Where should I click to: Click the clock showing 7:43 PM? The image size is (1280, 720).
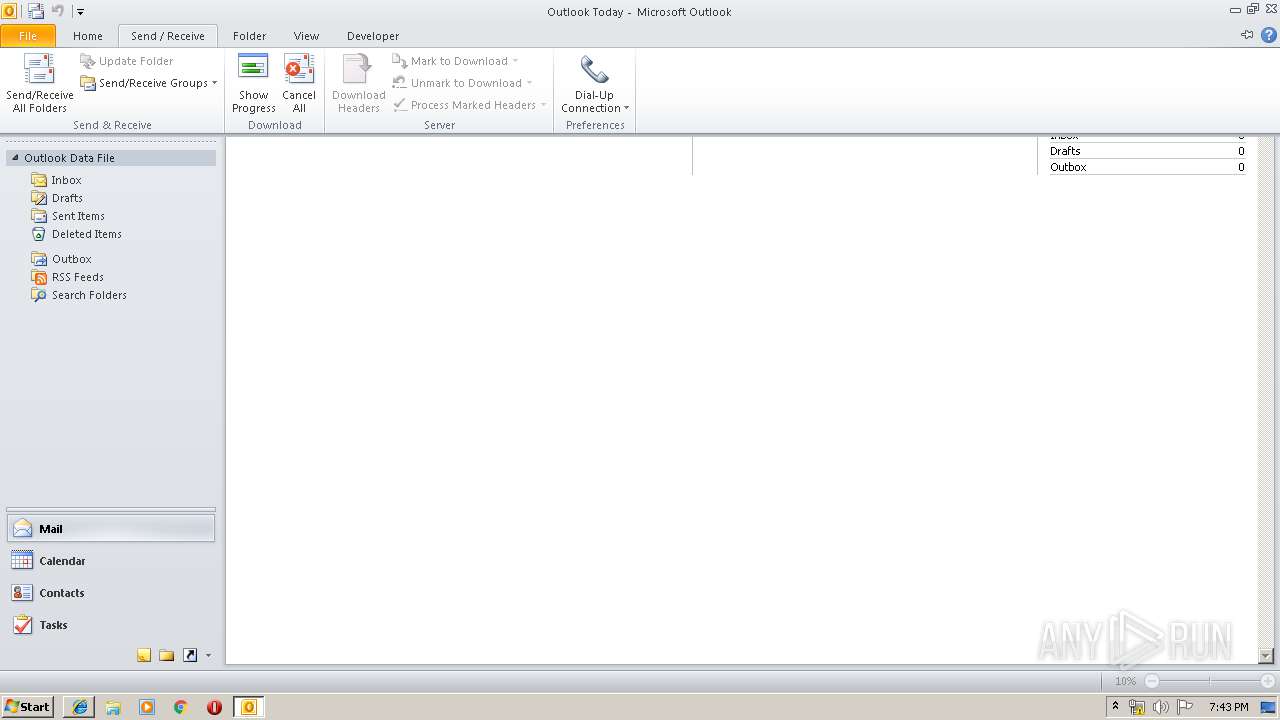1228,707
